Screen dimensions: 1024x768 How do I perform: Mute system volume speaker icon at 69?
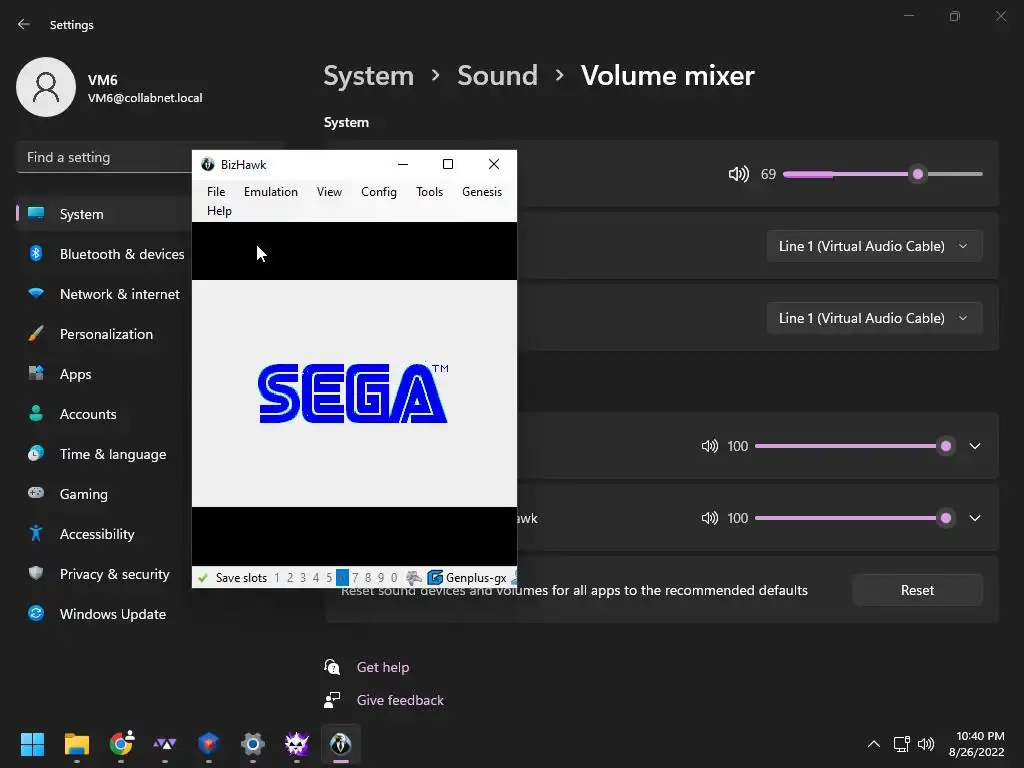tap(739, 174)
